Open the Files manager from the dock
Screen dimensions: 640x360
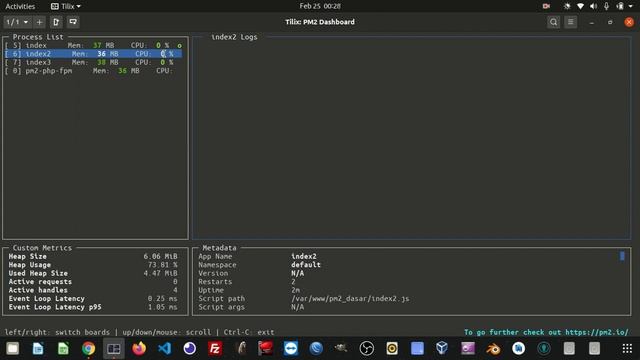pos(13,349)
